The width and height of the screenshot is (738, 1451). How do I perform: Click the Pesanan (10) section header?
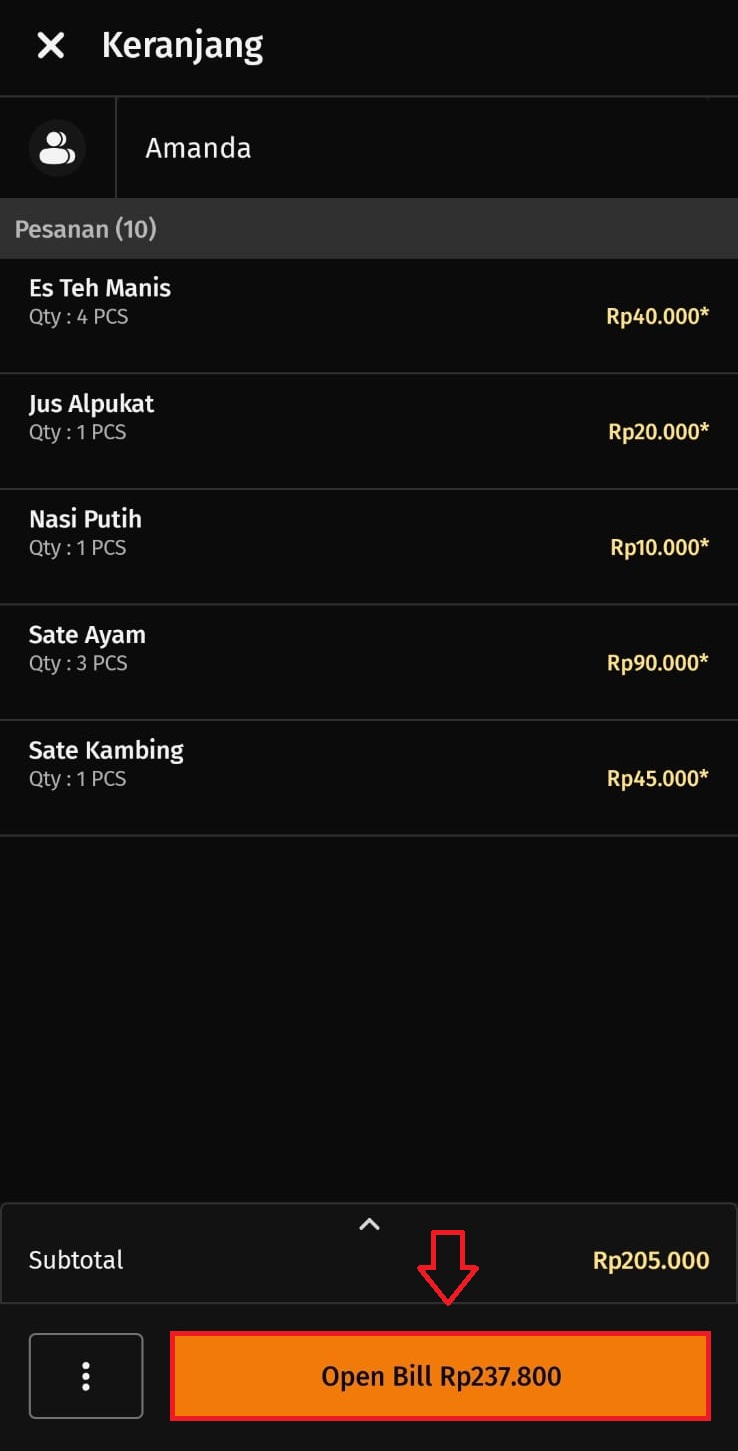click(x=86, y=229)
